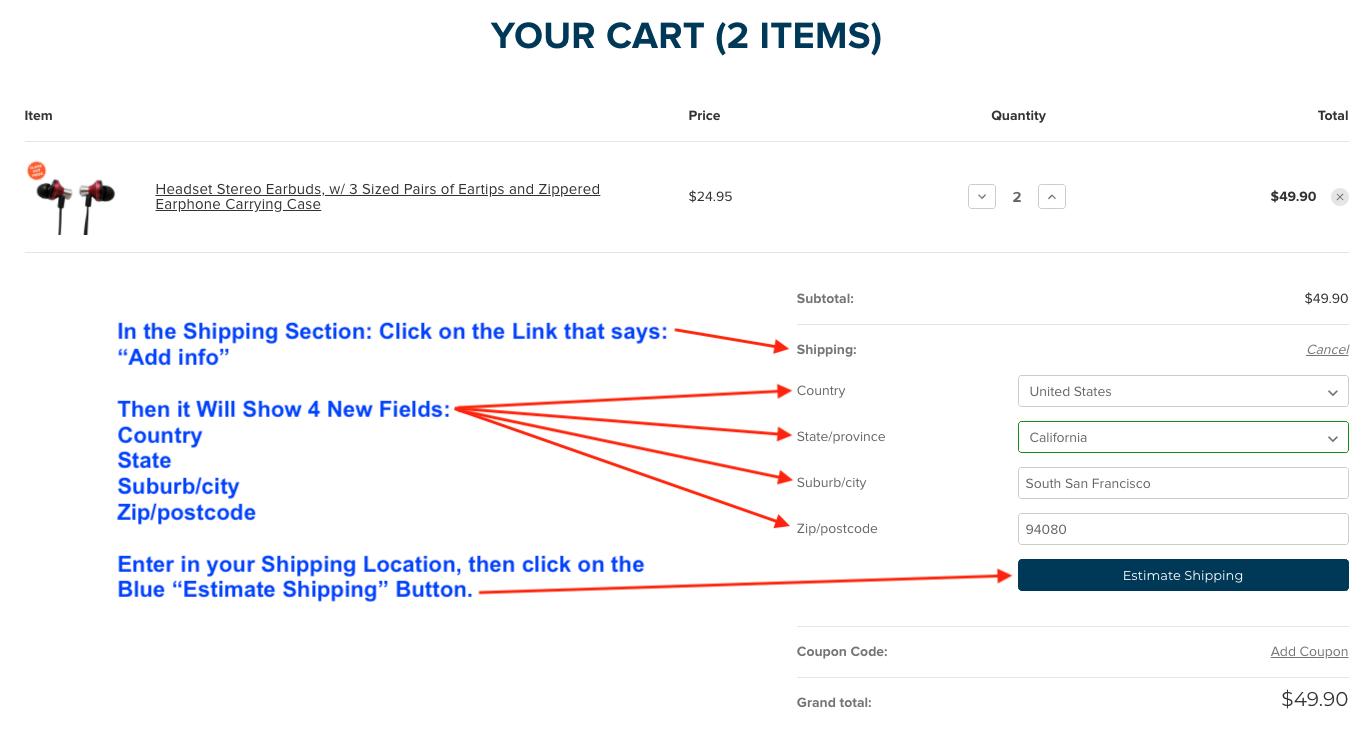
Task: Open the Headset Stereo Earbuds product page
Action: click(x=377, y=196)
